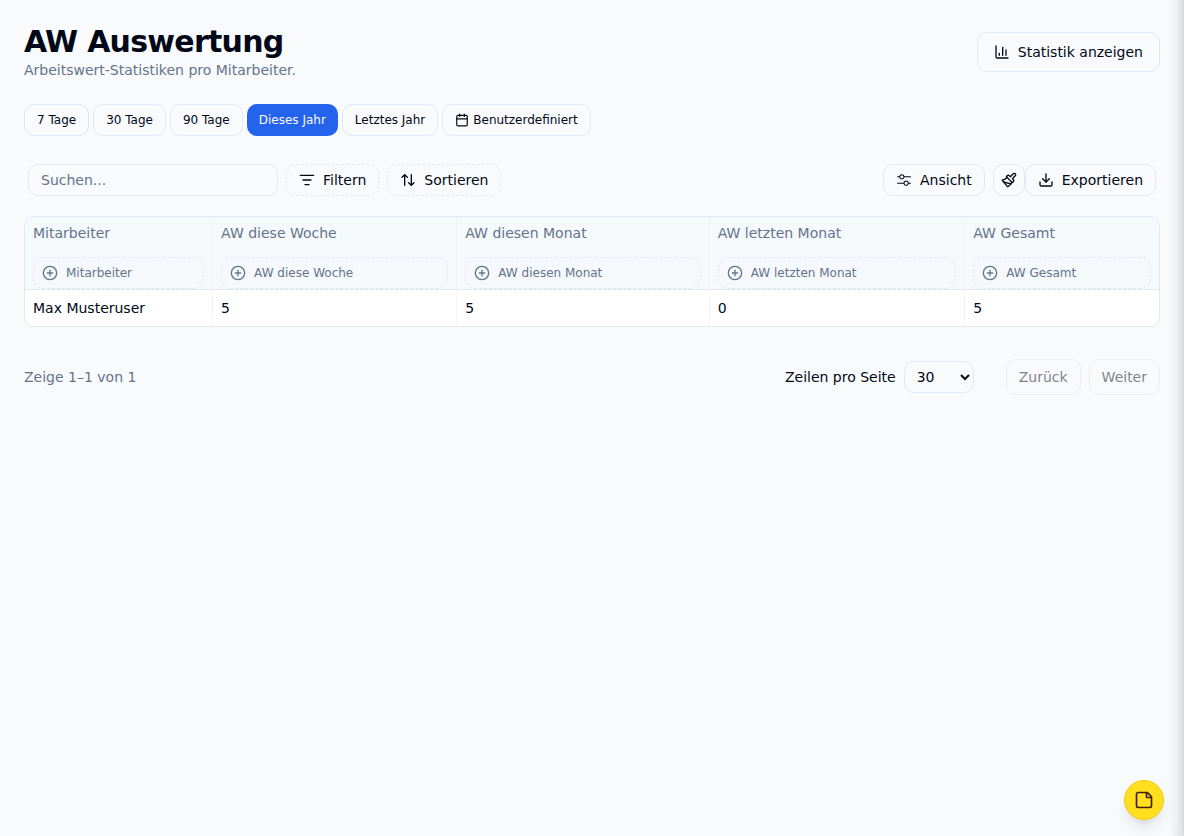Select the Dieses Jahr range

pyautogui.click(x=292, y=120)
